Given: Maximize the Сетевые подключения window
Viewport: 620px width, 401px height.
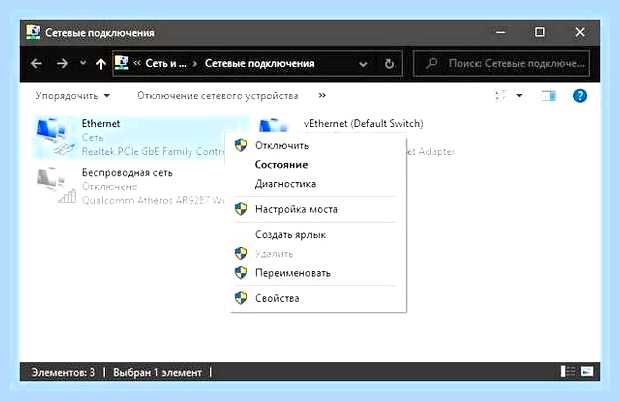Looking at the screenshot, I should coord(540,32).
